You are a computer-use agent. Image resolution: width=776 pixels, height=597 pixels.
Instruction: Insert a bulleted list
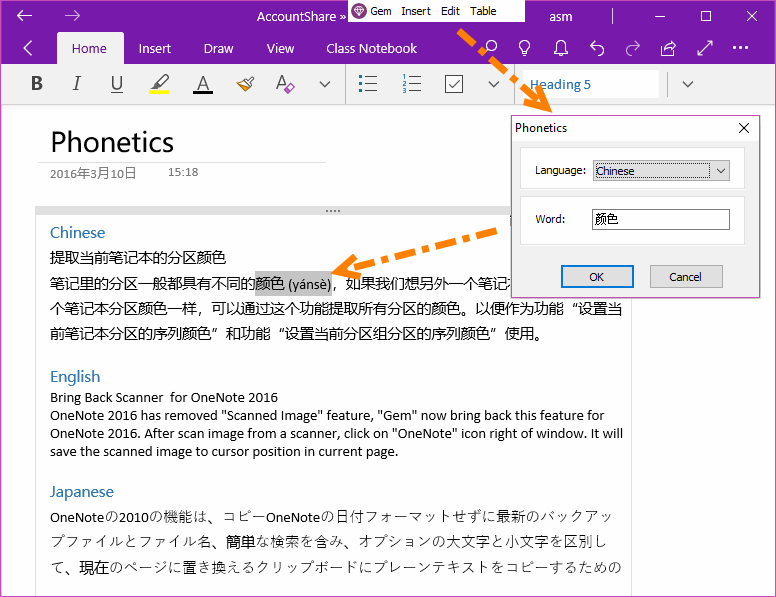pyautogui.click(x=368, y=84)
